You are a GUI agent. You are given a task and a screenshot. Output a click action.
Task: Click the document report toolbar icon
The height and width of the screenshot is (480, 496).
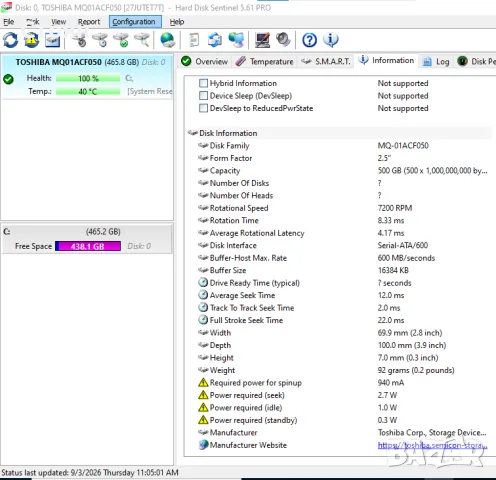point(194,40)
